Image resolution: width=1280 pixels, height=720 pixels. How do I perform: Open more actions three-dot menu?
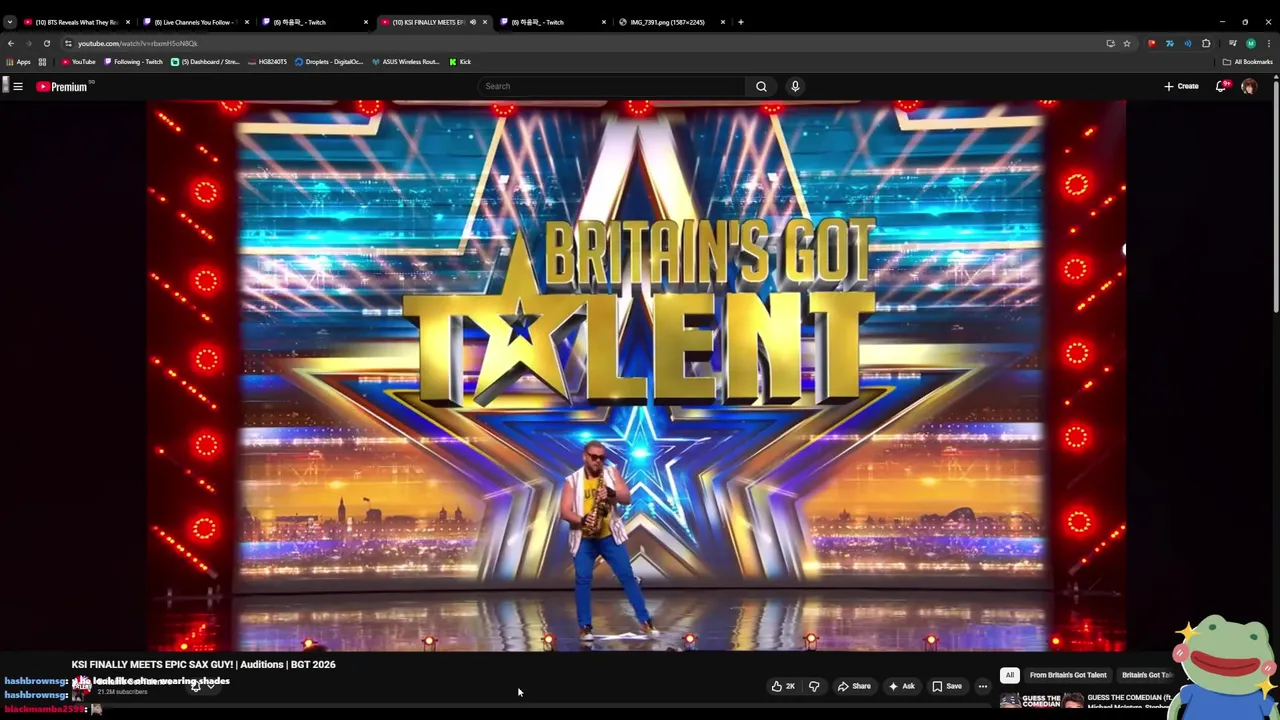pos(983,686)
